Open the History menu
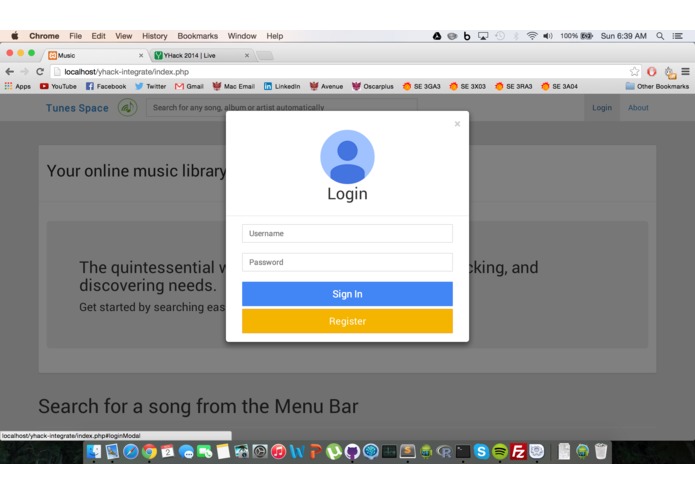This screenshot has height=494, width=695. [x=155, y=36]
